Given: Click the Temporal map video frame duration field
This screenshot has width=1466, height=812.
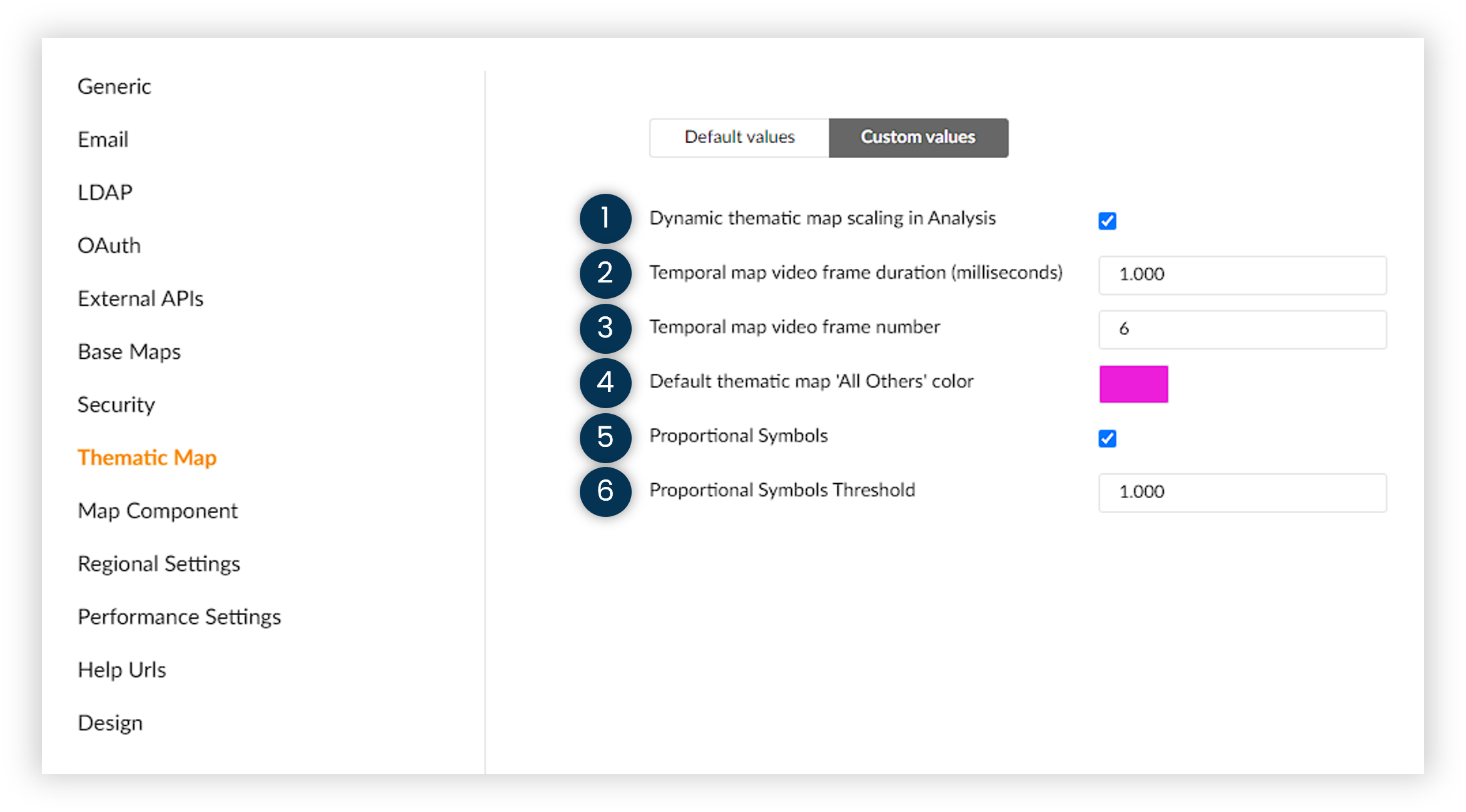Looking at the screenshot, I should (1241, 275).
